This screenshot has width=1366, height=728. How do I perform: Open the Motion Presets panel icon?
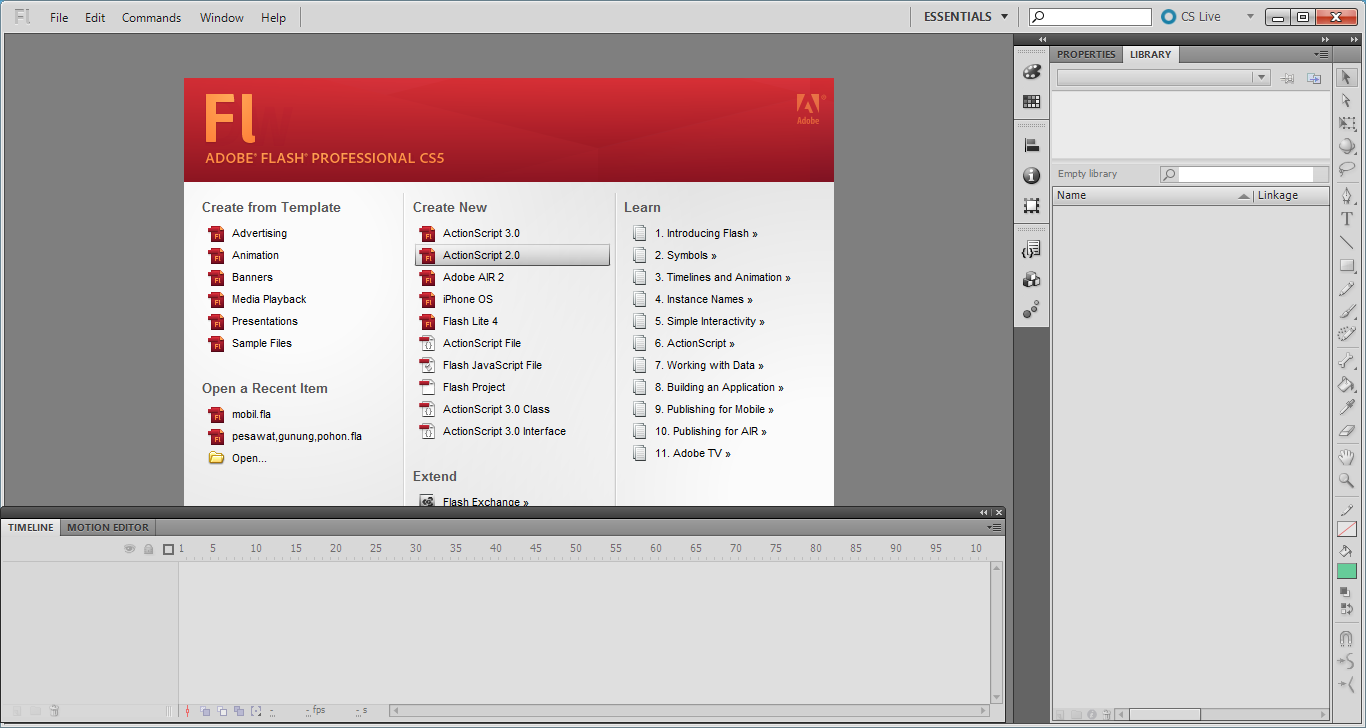pos(1031,310)
